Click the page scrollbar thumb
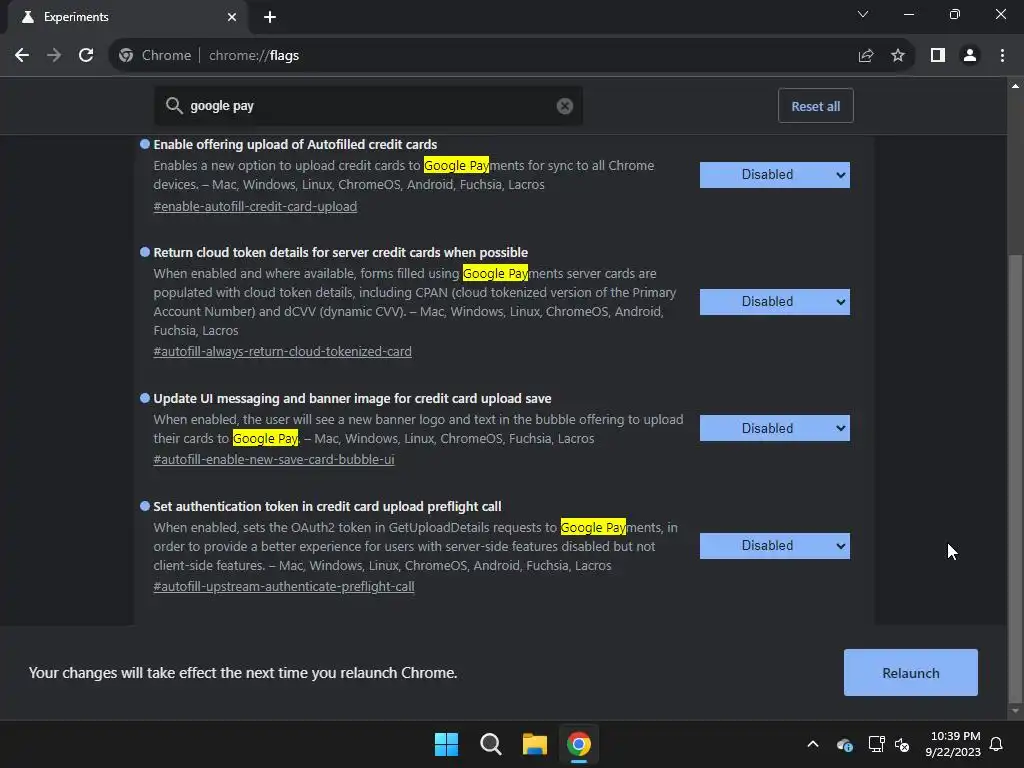This screenshot has width=1024, height=768. tap(1015, 479)
